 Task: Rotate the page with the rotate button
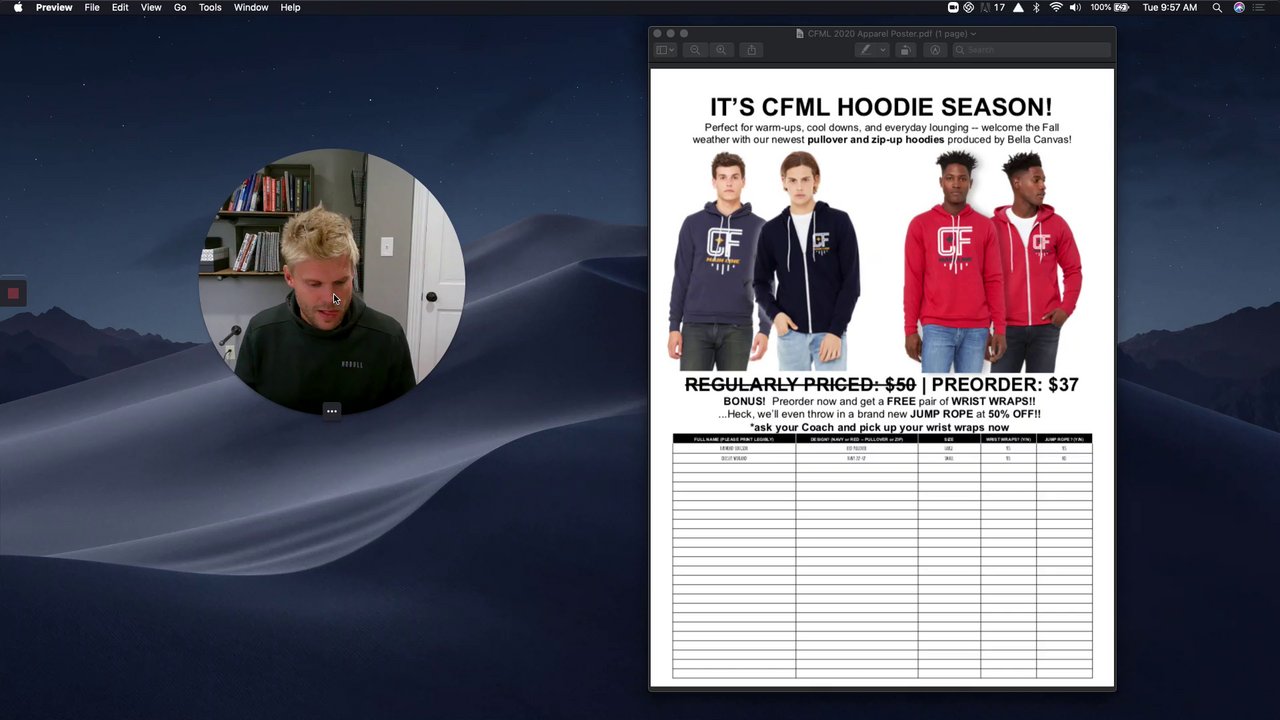(905, 50)
